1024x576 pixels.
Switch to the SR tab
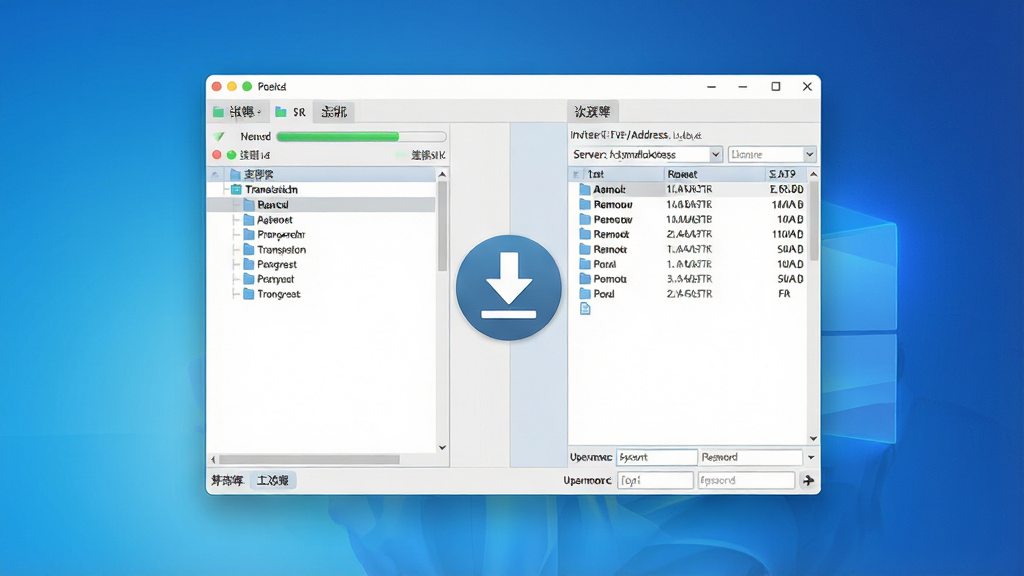click(x=291, y=112)
